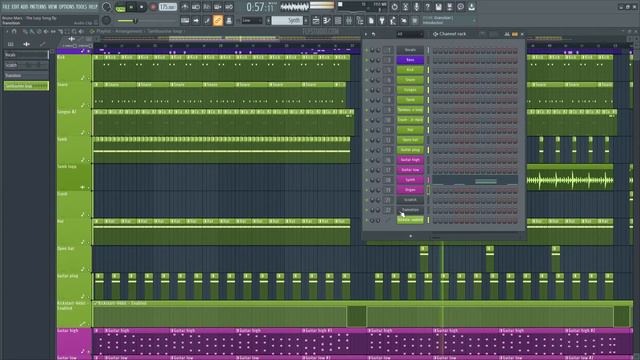Click the playlist magnet snap icon
Image resolution: width=640 pixels, height=360 pixels.
coord(14,31)
